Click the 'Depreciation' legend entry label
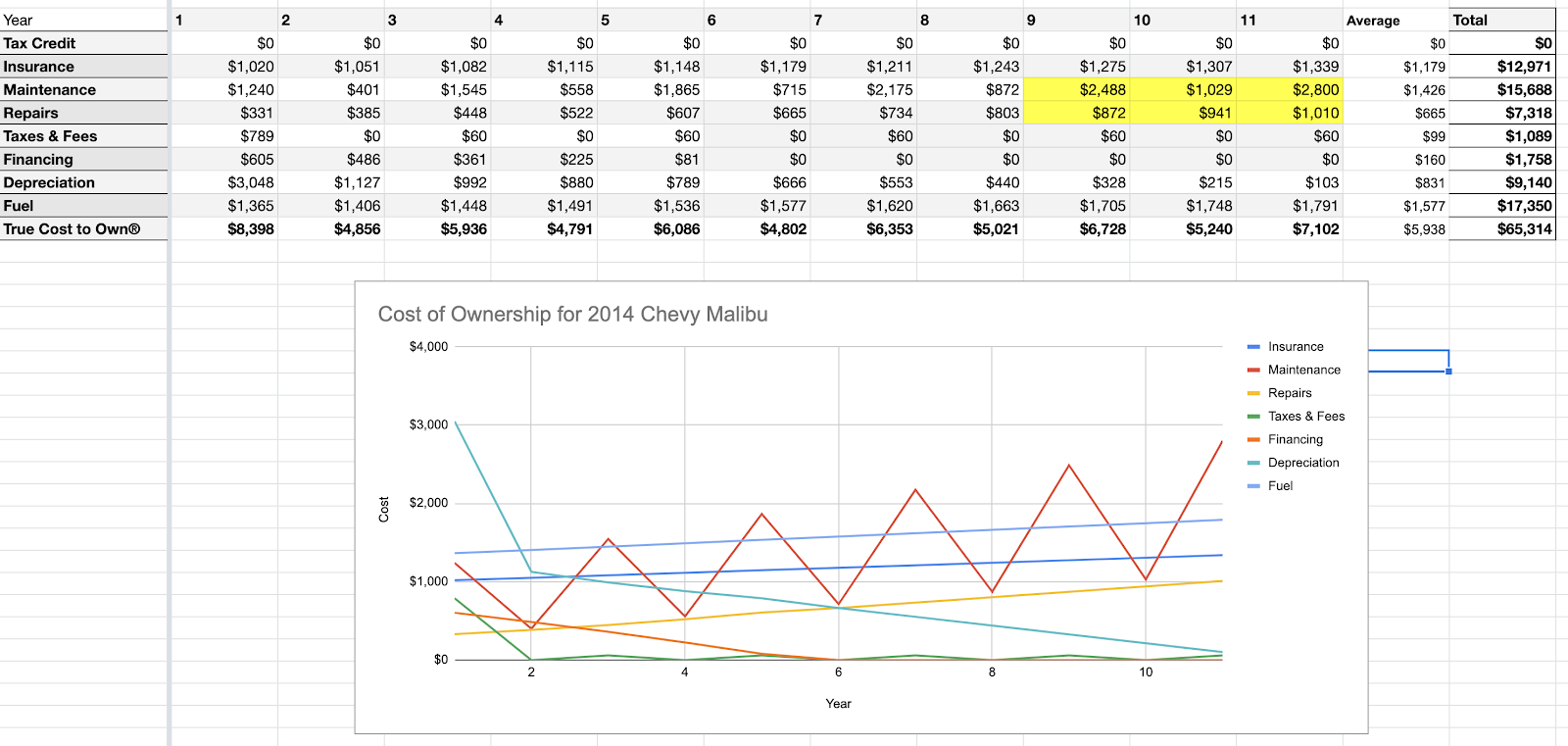The image size is (1568, 746). [1303, 463]
